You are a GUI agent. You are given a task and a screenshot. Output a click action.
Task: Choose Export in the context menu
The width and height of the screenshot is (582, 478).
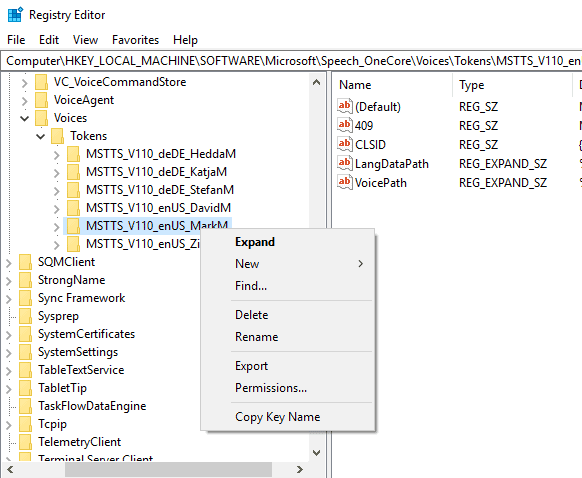[288, 366]
